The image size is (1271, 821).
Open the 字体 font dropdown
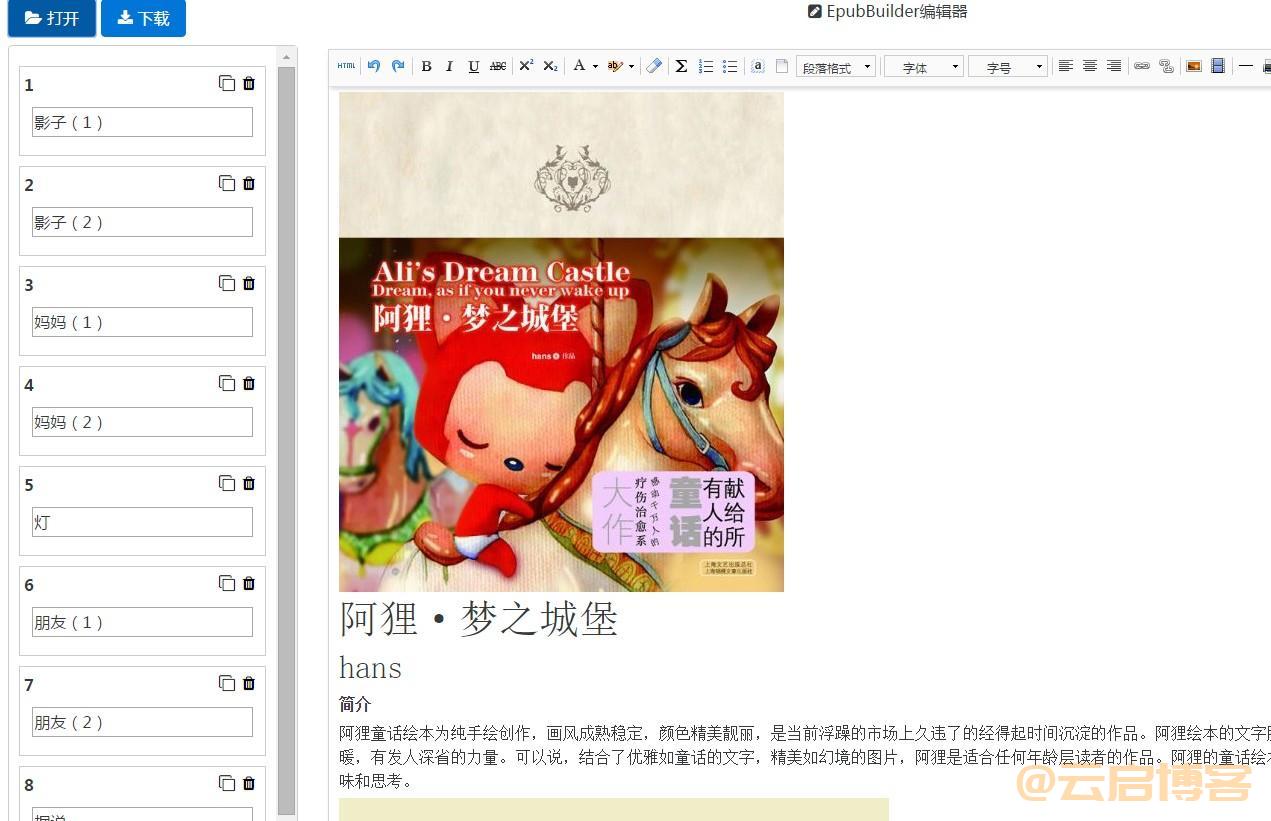[924, 67]
